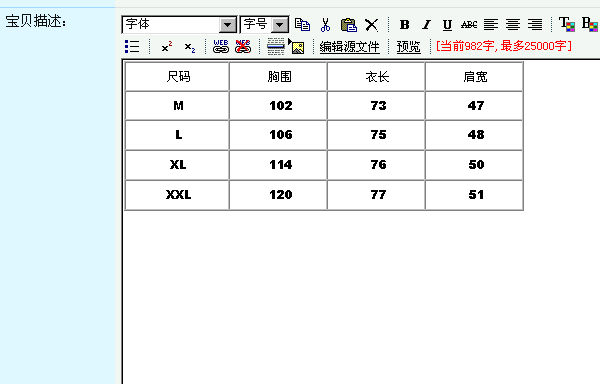
Task: Click the scissors cut icon
Action: (x=325, y=25)
